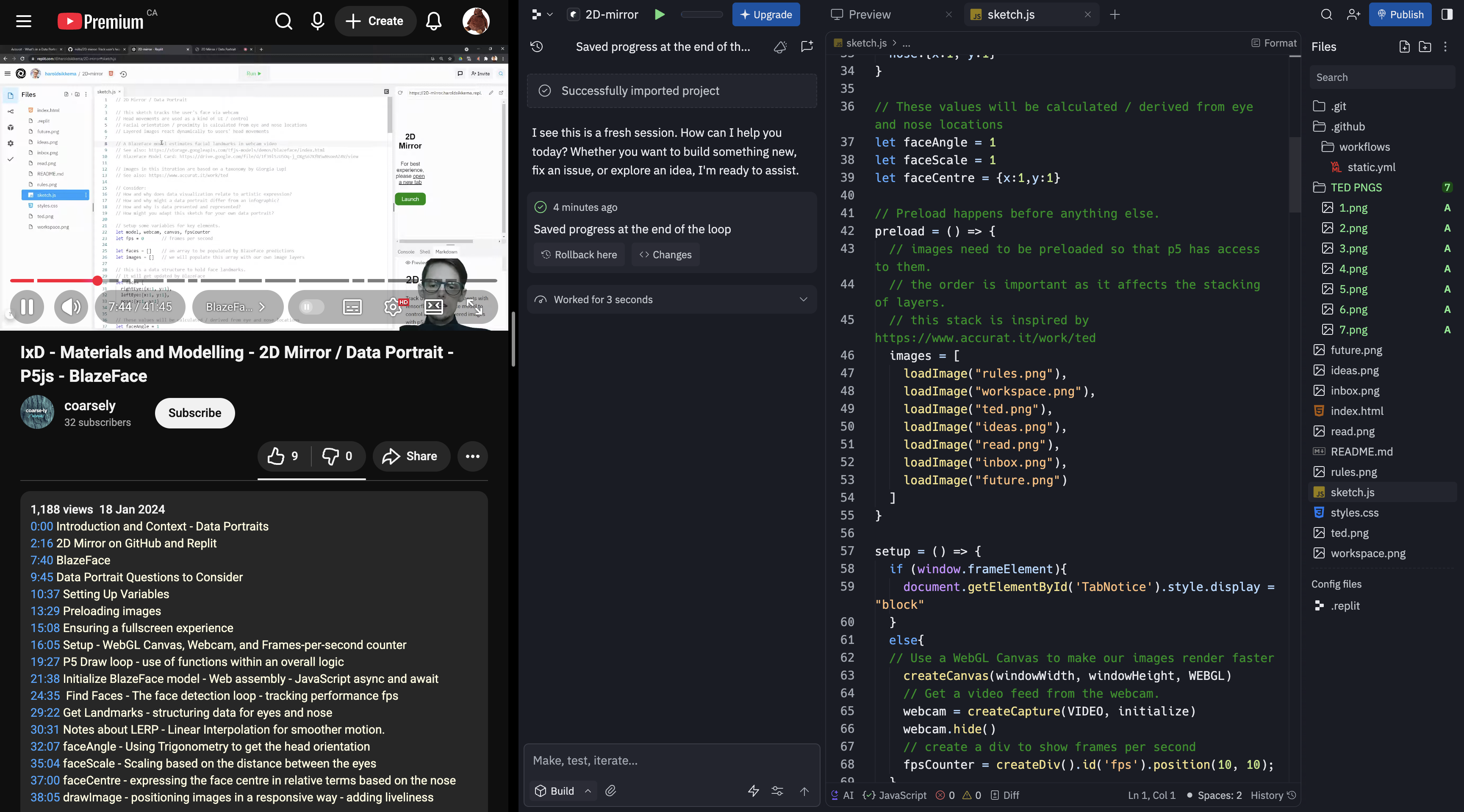Create a new file in the Files panel
1464x812 pixels.
pyautogui.click(x=1404, y=47)
